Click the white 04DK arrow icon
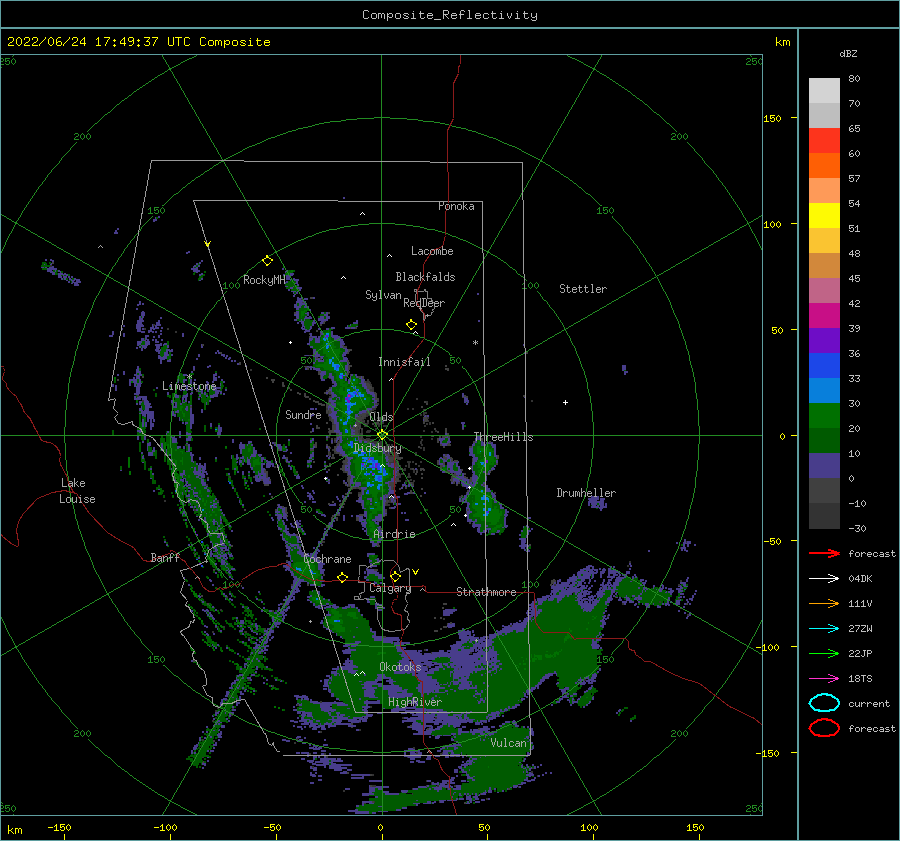This screenshot has height=841, width=900. click(824, 579)
